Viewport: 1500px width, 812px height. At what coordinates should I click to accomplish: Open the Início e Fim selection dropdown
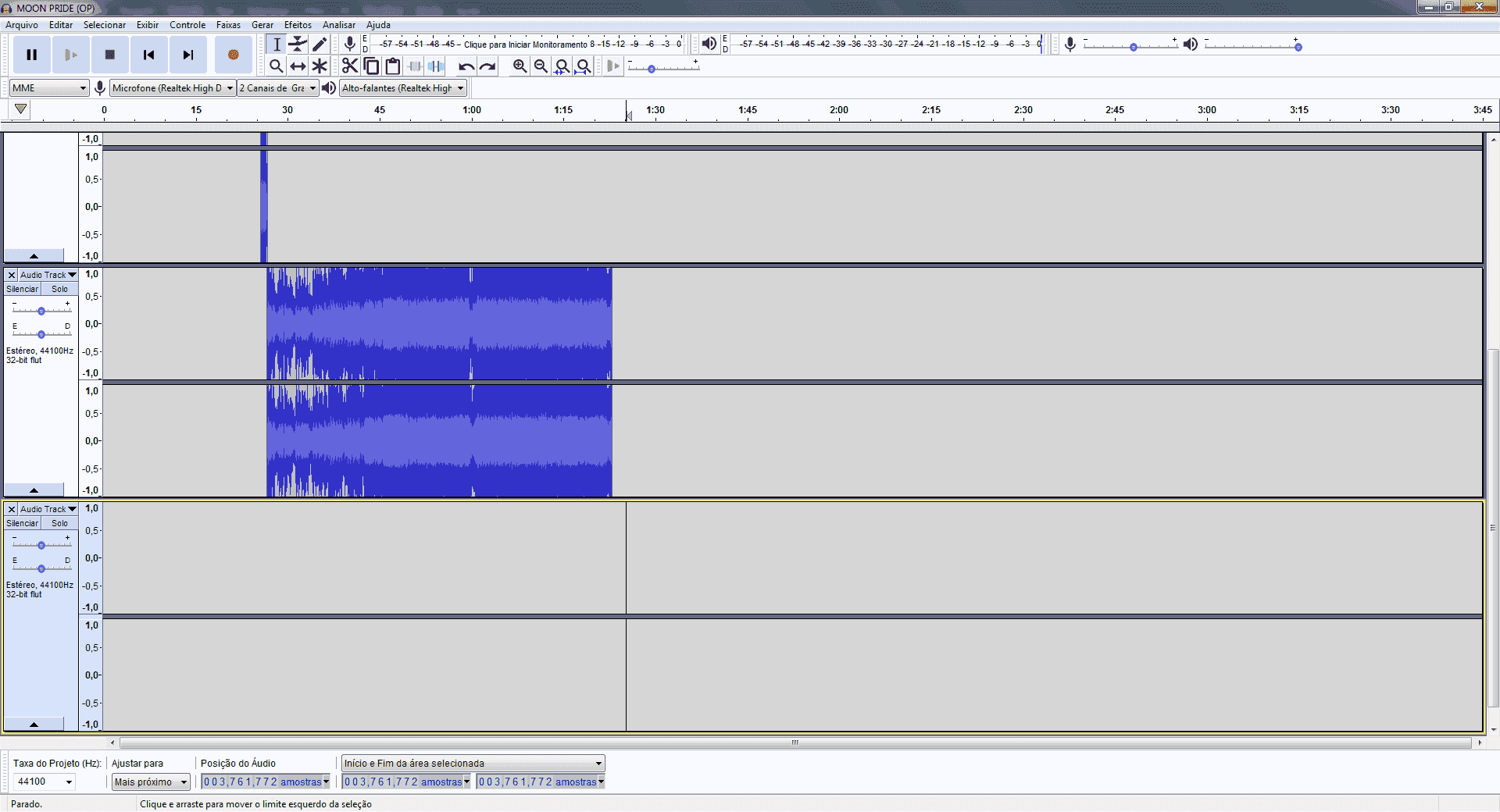coord(473,764)
